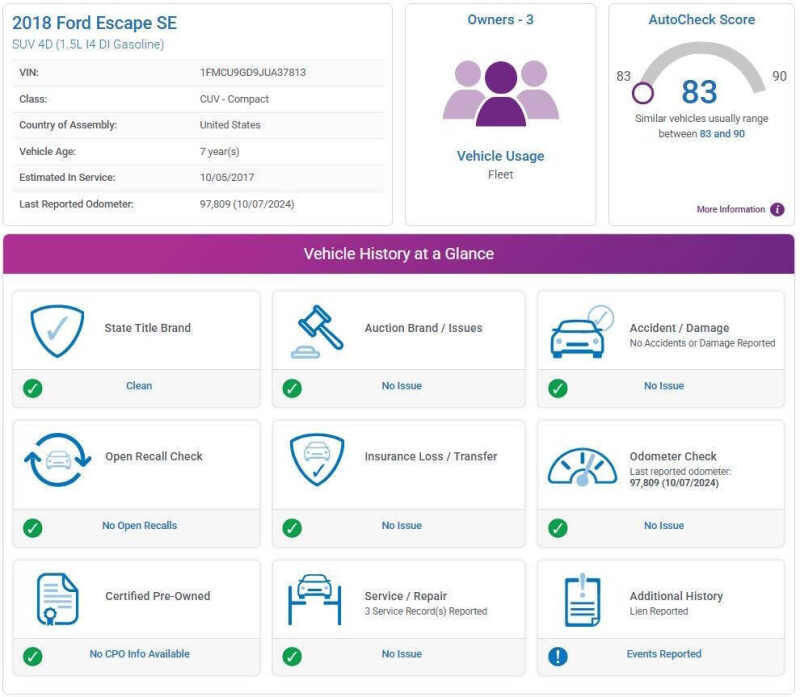Click the blue exclamation alert for Additional History

click(558, 656)
